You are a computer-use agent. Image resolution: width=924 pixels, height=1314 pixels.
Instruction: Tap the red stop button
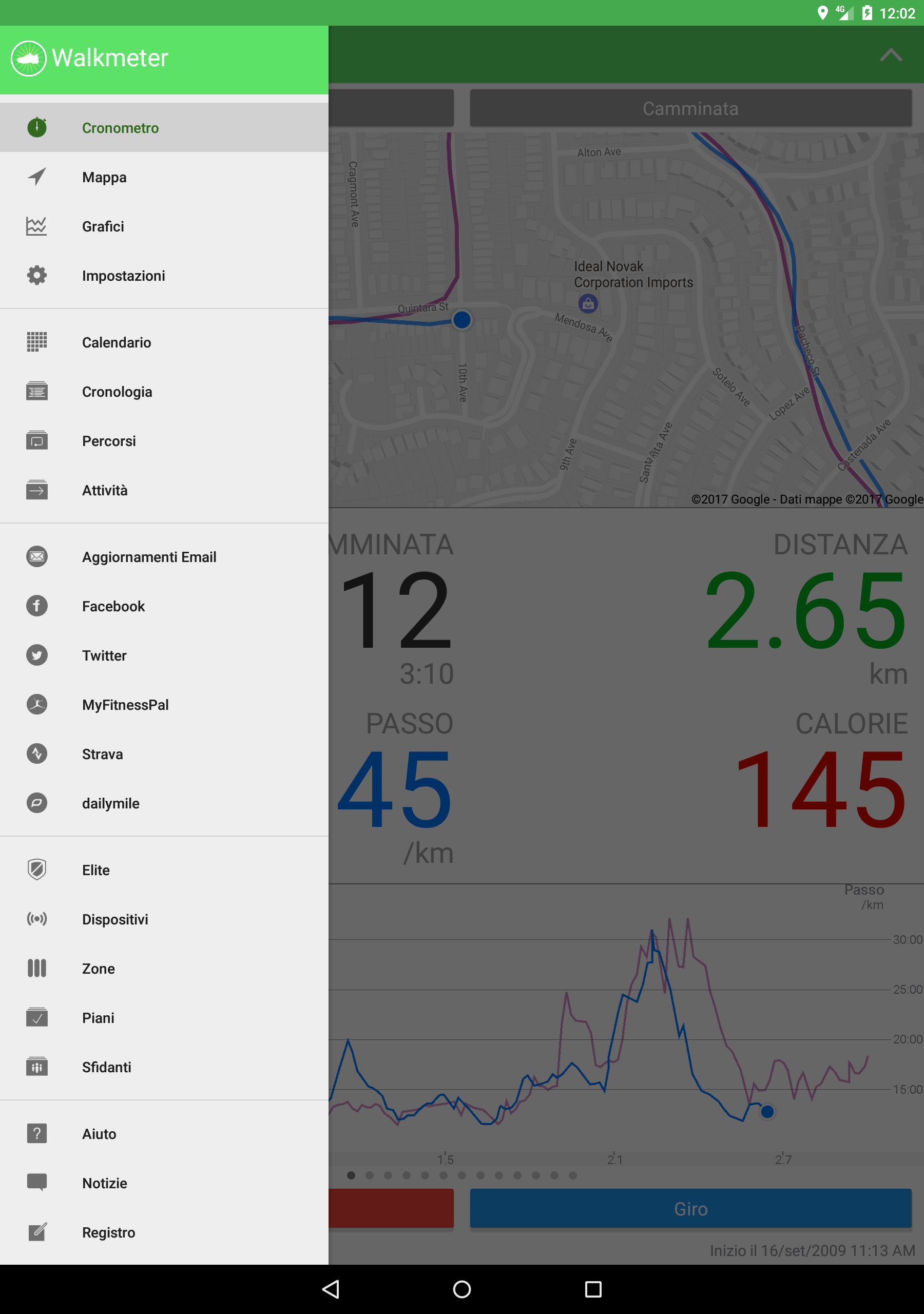(x=391, y=1208)
